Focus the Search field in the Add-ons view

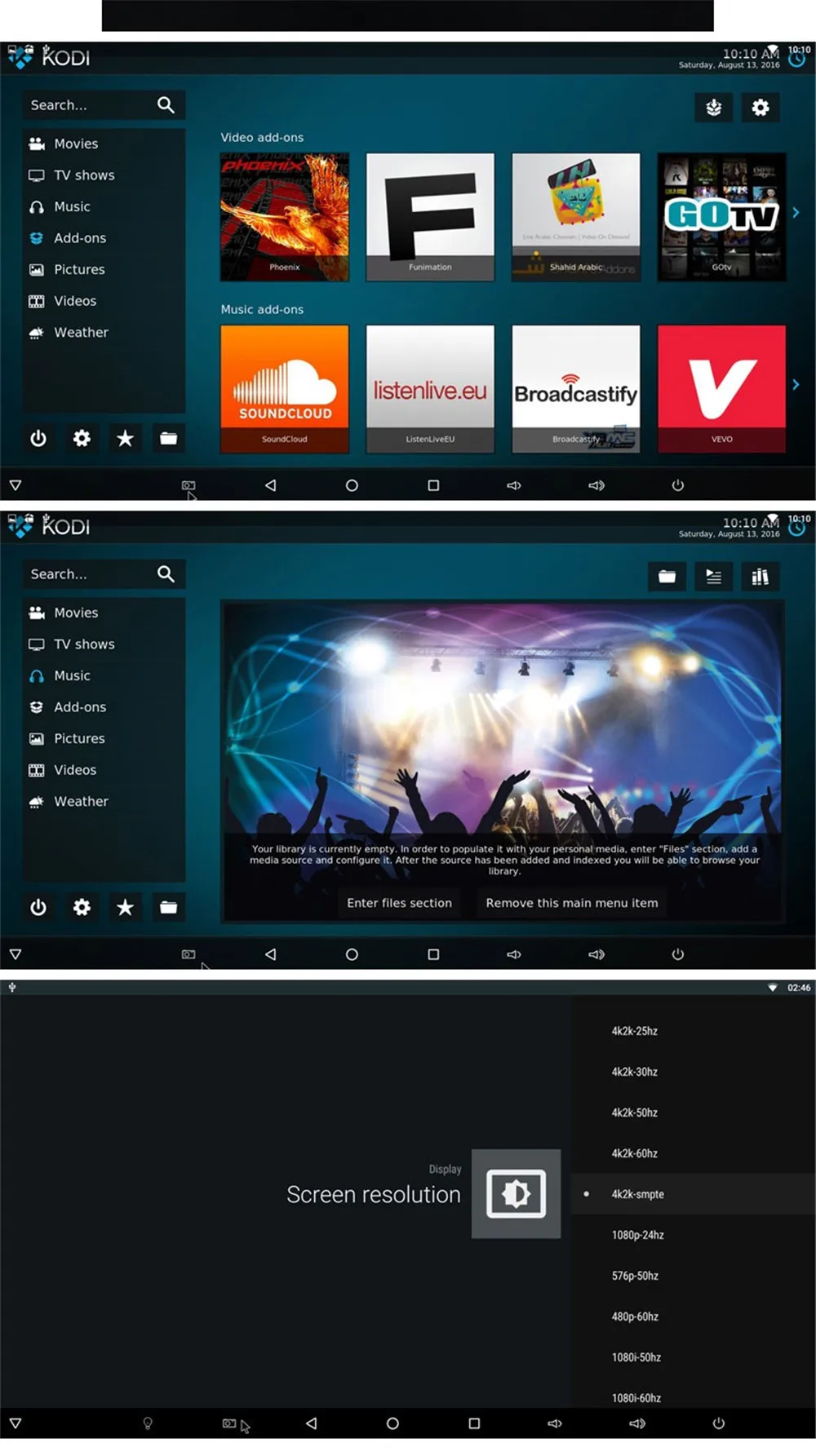click(104, 105)
